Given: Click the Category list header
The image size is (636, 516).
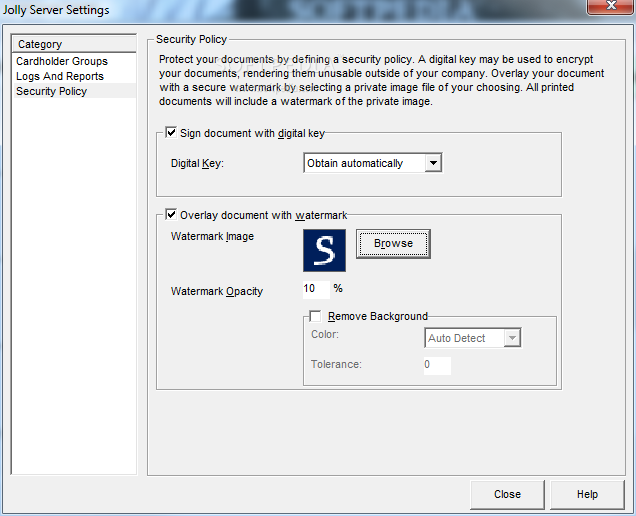Looking at the screenshot, I should 74,44.
